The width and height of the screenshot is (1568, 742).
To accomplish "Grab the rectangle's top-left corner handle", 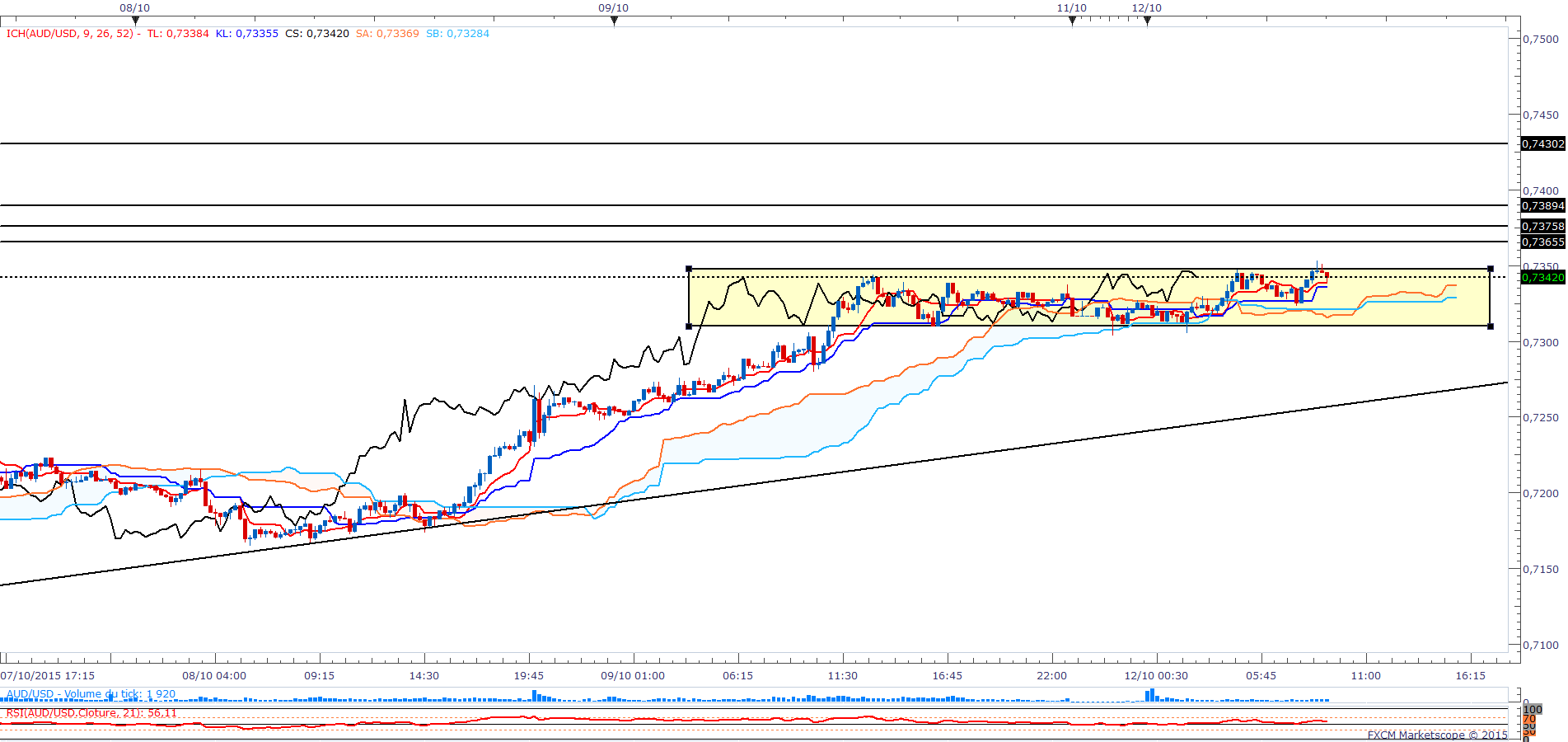I will [x=689, y=269].
